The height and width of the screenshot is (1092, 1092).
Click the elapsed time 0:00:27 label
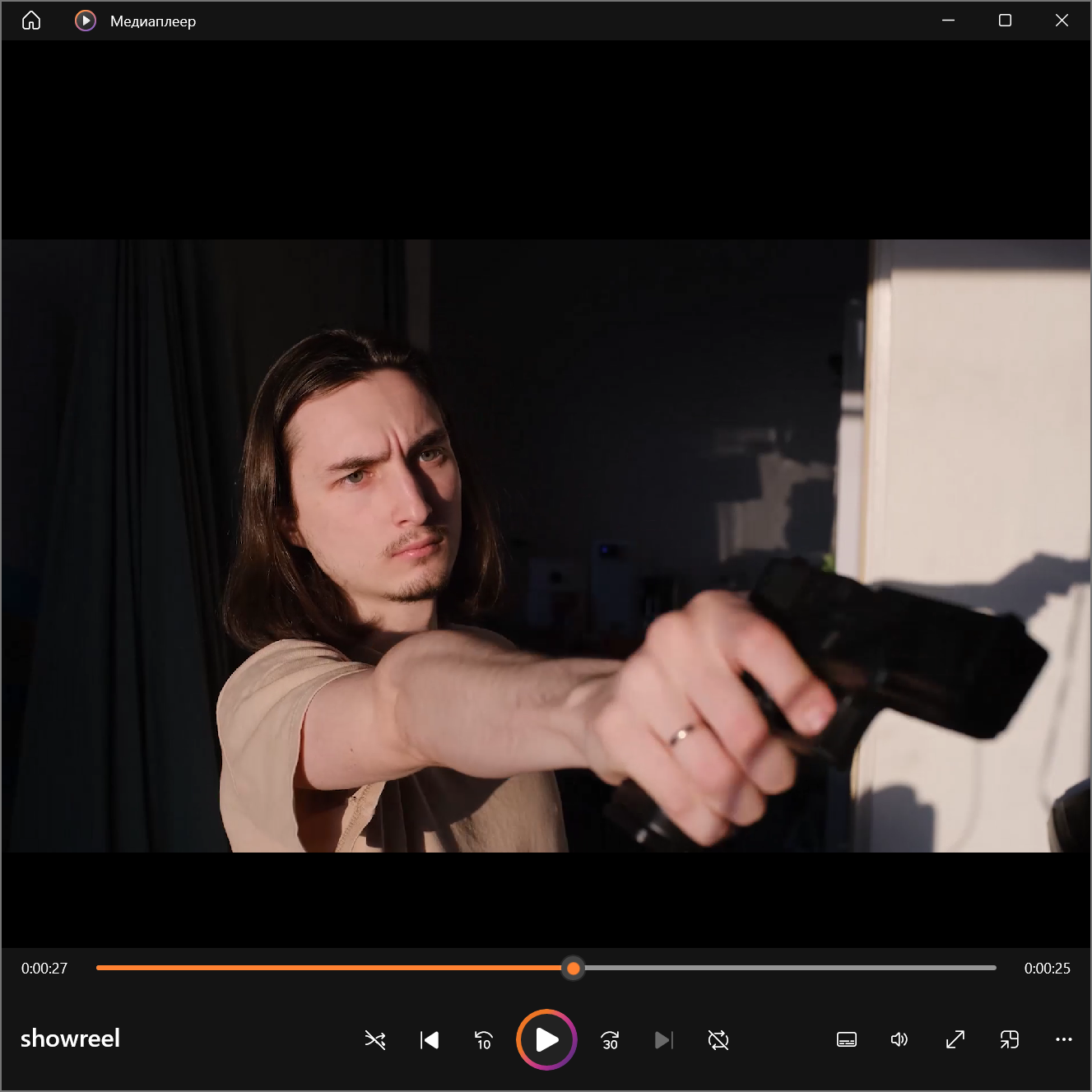coord(44,969)
